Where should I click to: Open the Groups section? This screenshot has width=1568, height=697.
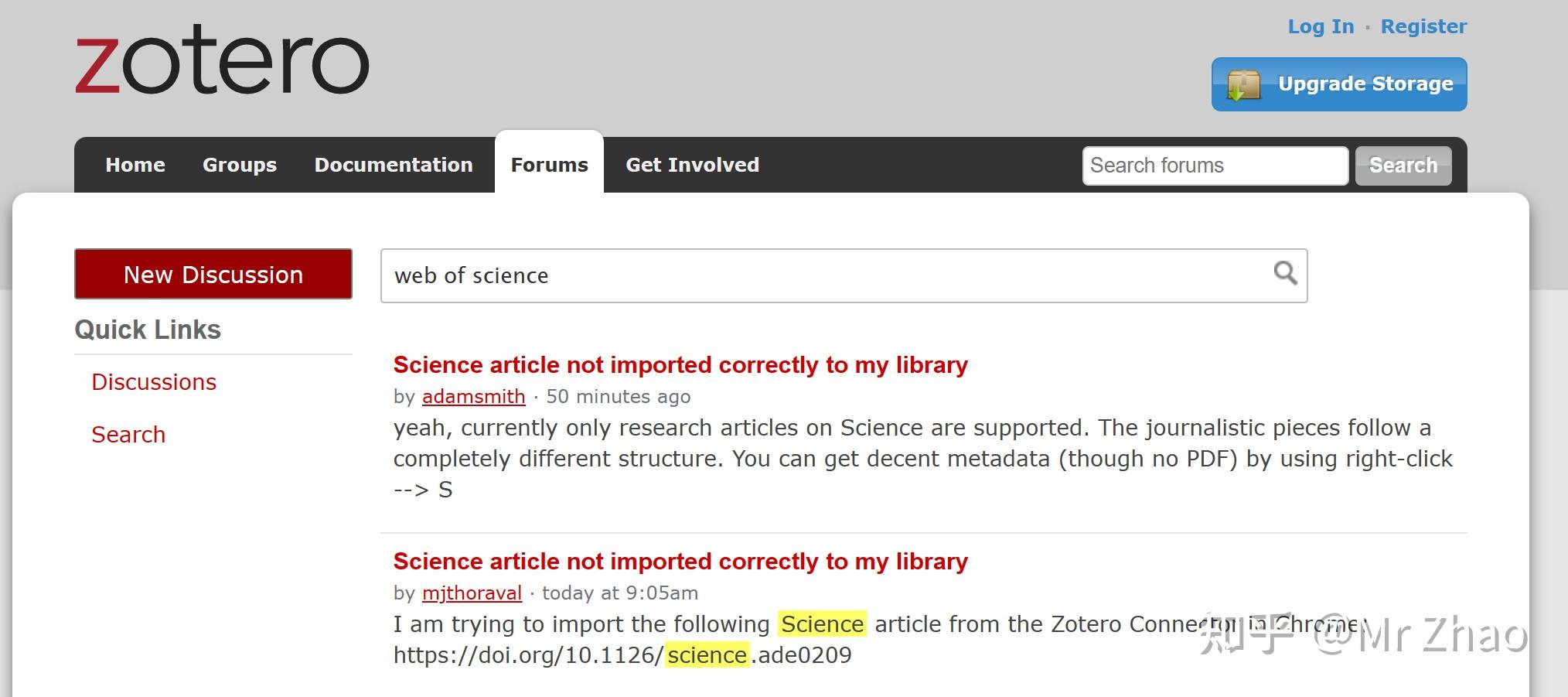coord(240,164)
